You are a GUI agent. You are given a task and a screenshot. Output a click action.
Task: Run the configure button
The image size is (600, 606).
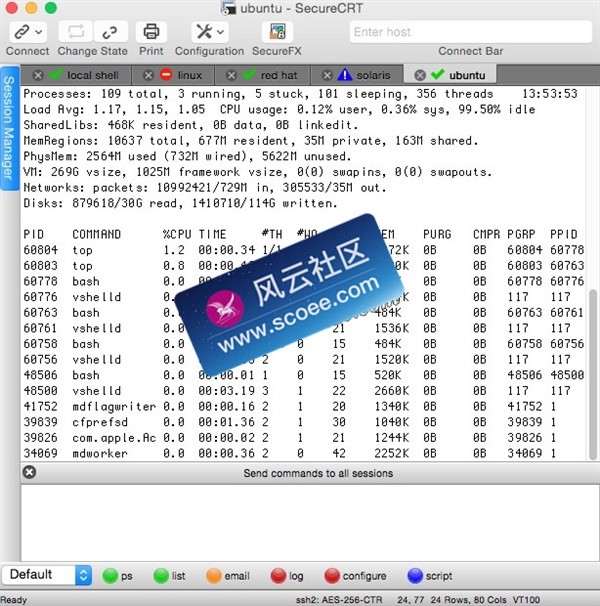[356, 576]
